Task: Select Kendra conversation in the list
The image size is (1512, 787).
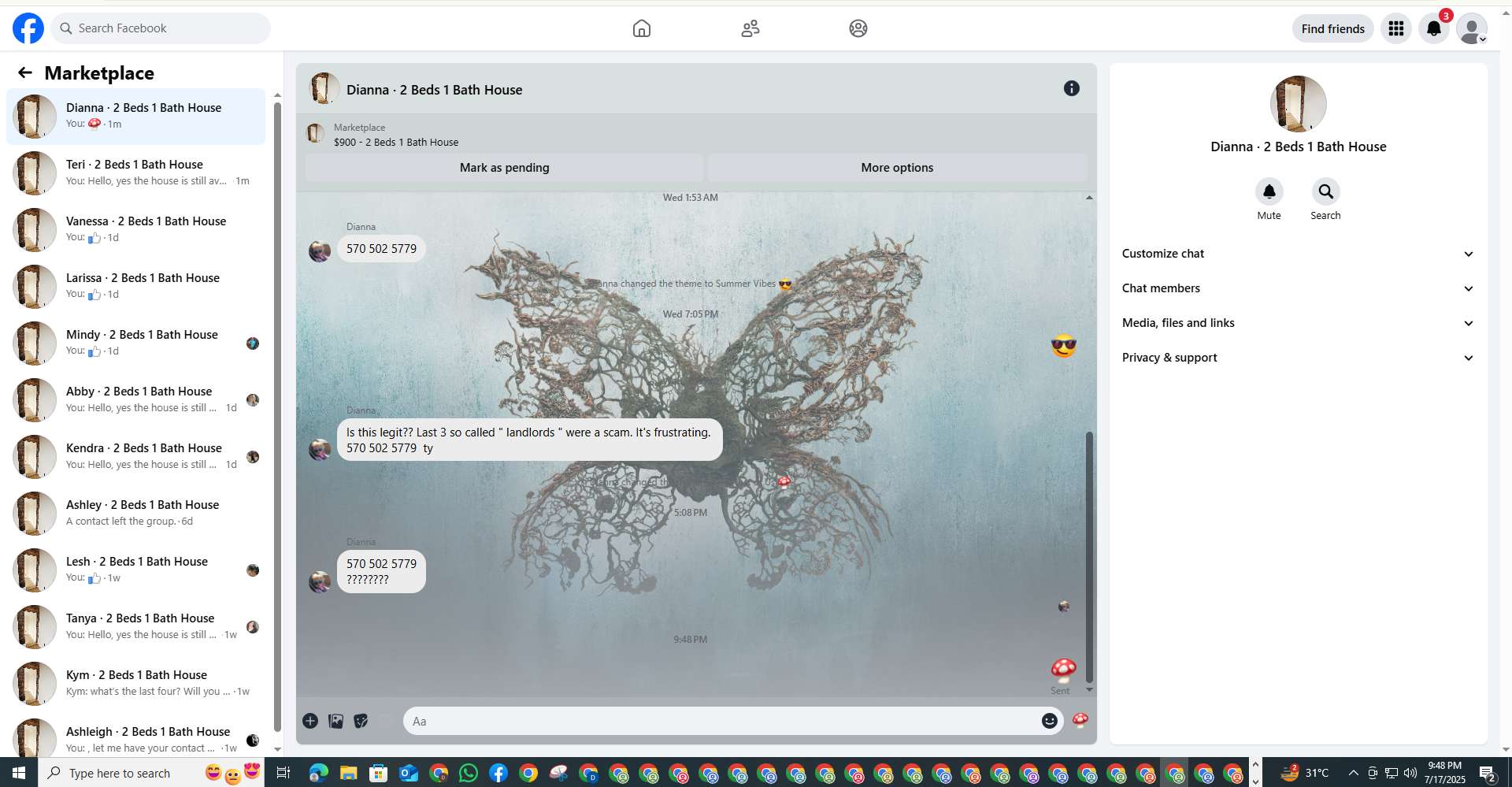Action: [135, 457]
